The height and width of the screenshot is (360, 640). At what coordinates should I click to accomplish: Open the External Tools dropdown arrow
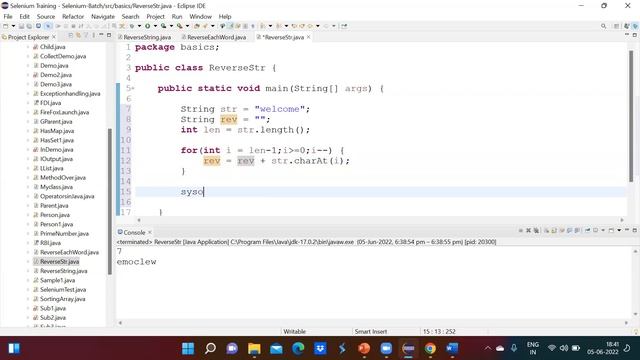[x=187, y=26]
